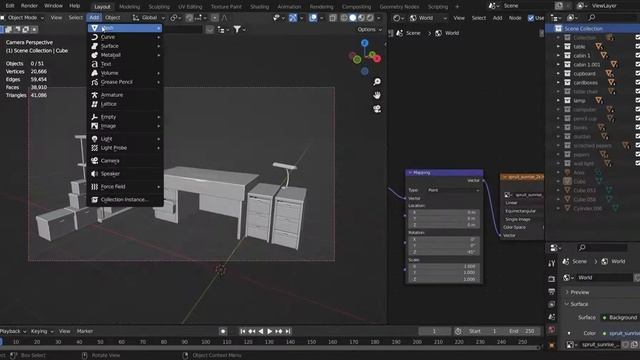Open the View Layer properties tab icon
Image resolution: width=640 pixels, height=360 pixels.
(x=552, y=304)
